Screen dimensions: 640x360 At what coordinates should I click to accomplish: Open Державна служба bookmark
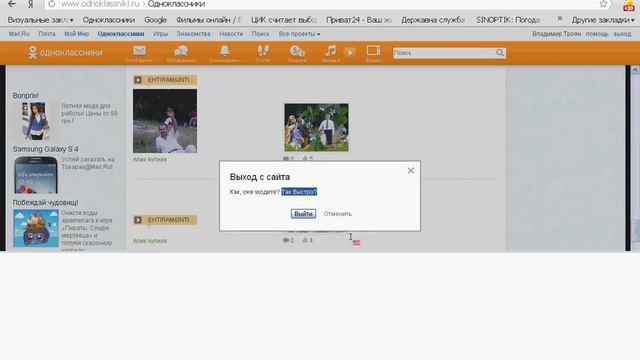click(433, 20)
